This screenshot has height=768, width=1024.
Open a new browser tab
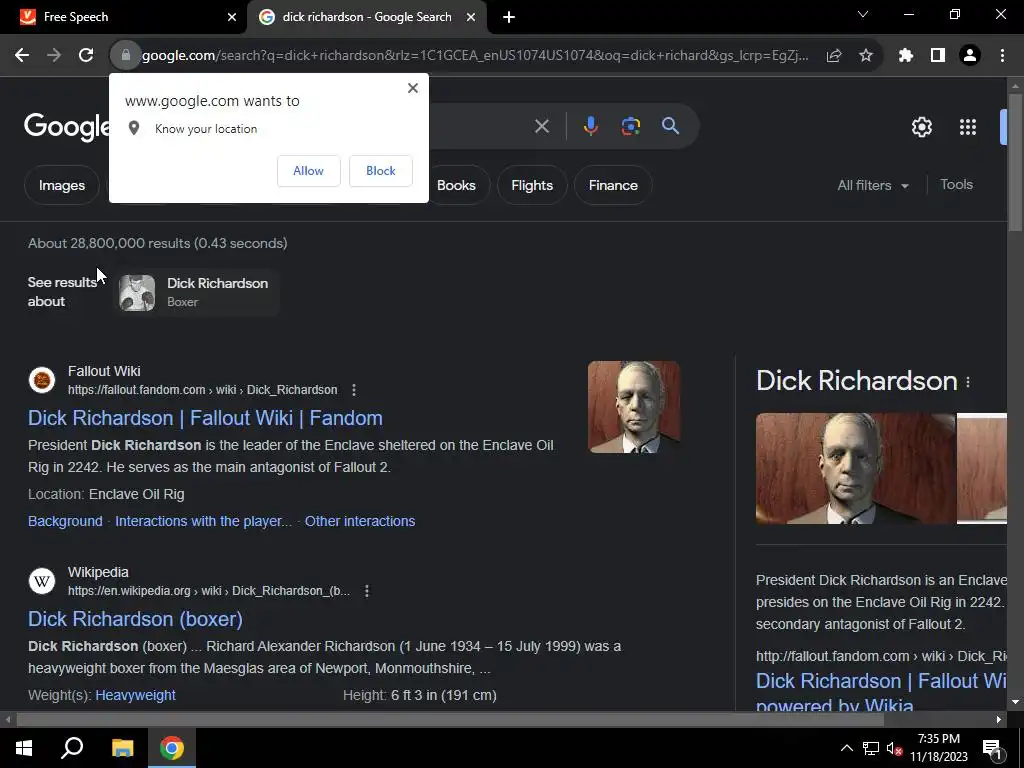click(x=509, y=17)
